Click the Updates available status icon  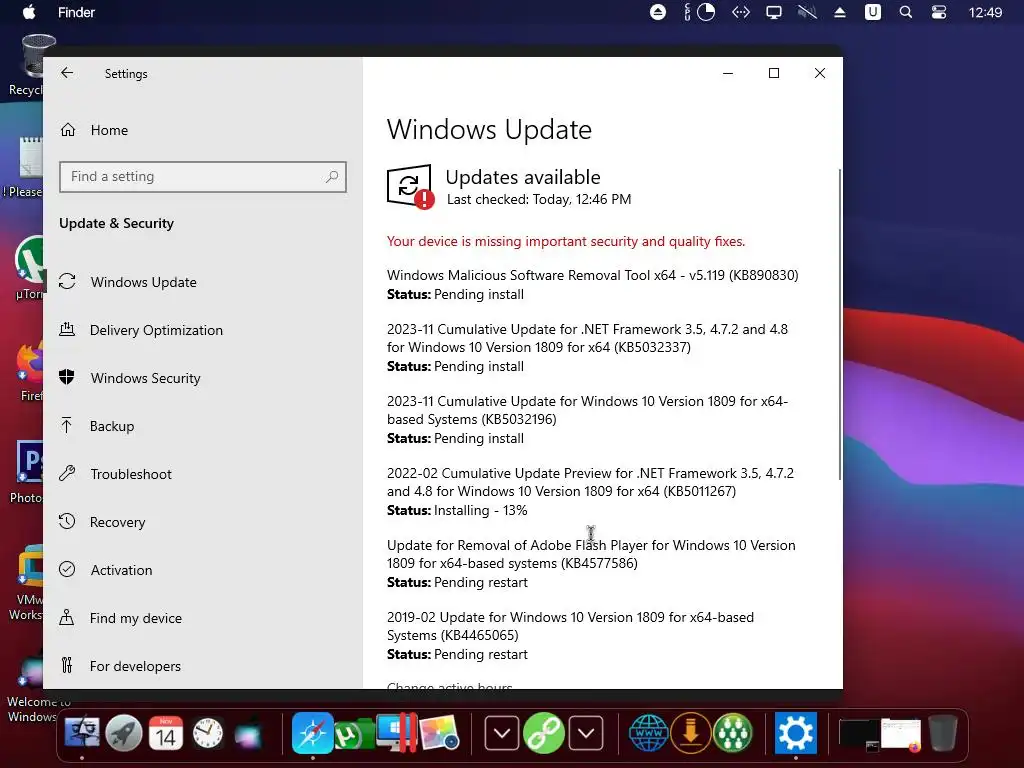[410, 187]
